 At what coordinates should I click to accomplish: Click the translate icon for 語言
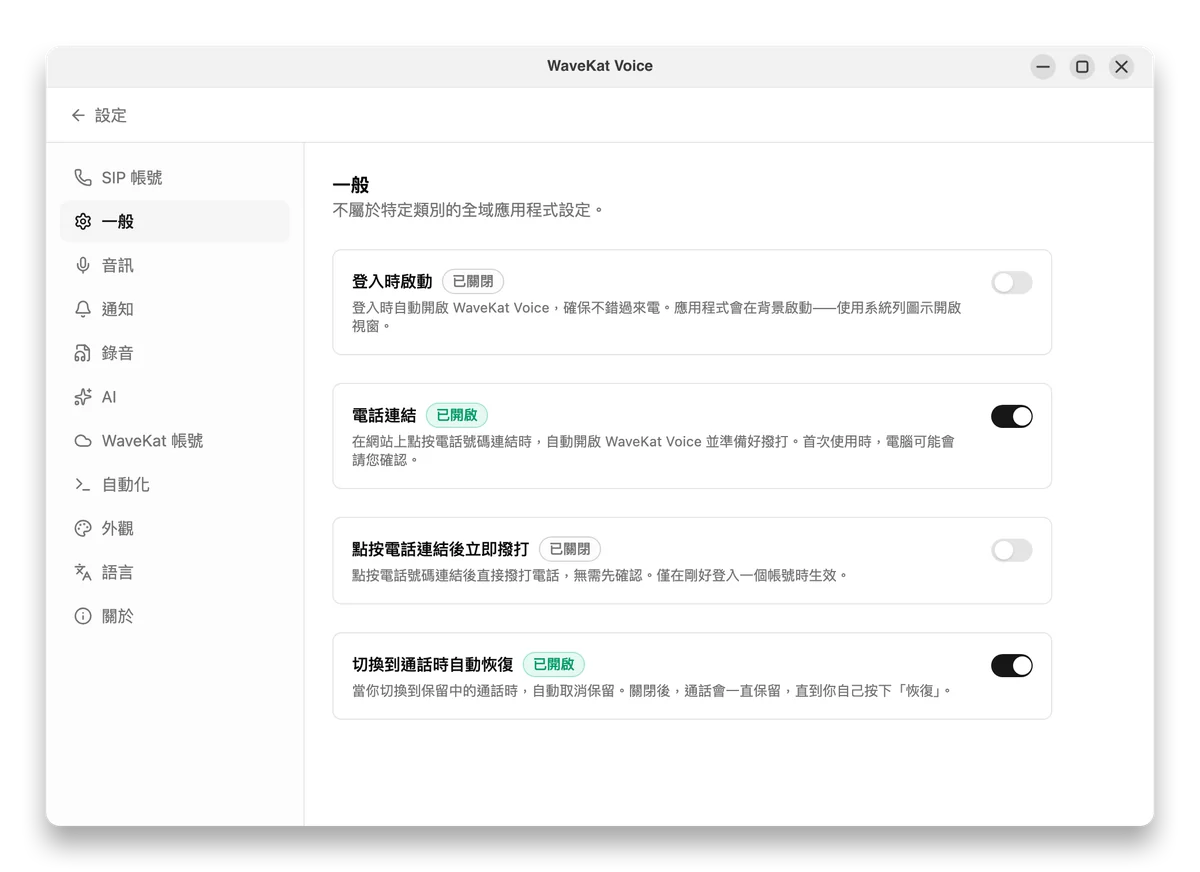pyautogui.click(x=83, y=573)
